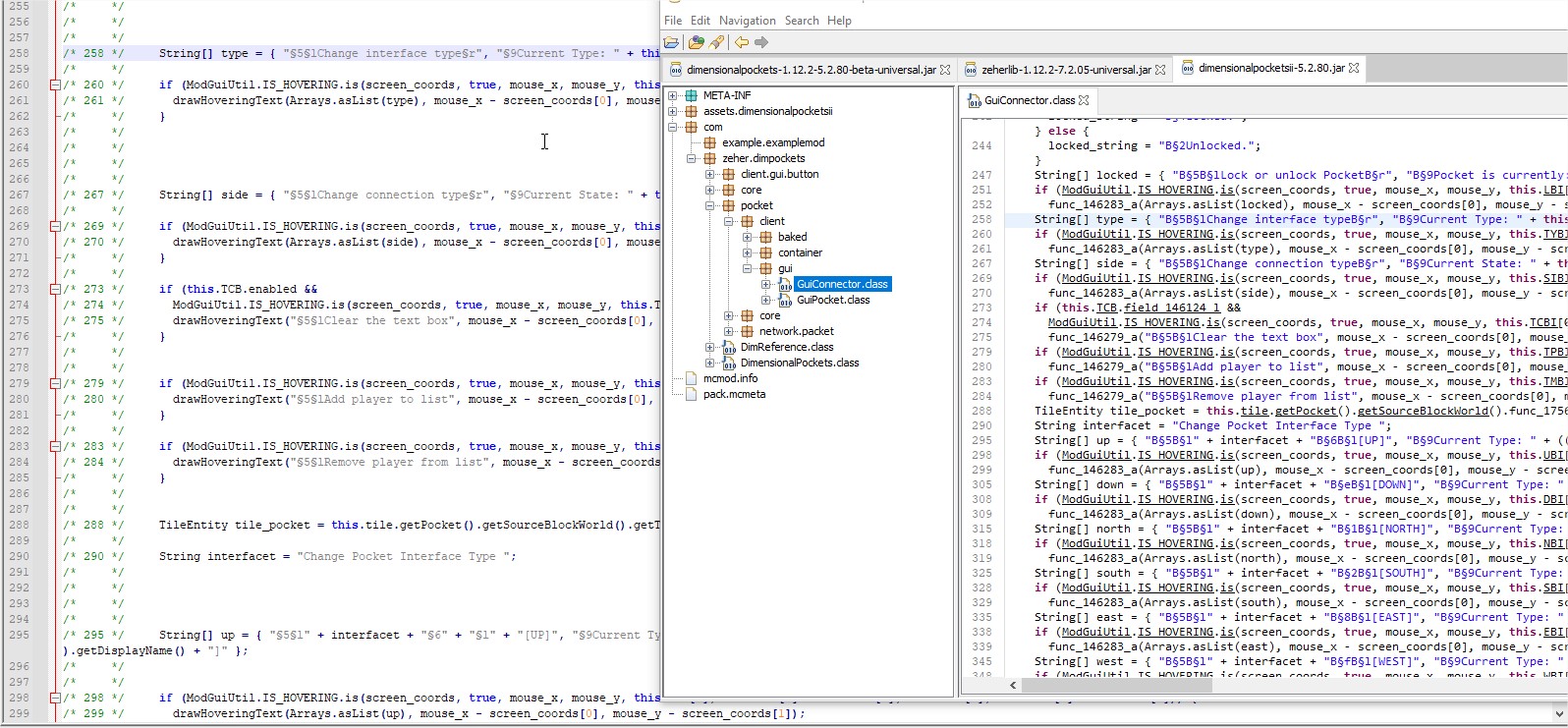Select the dimensionalpocketsii-5.2.80.jar tab

click(1271, 68)
